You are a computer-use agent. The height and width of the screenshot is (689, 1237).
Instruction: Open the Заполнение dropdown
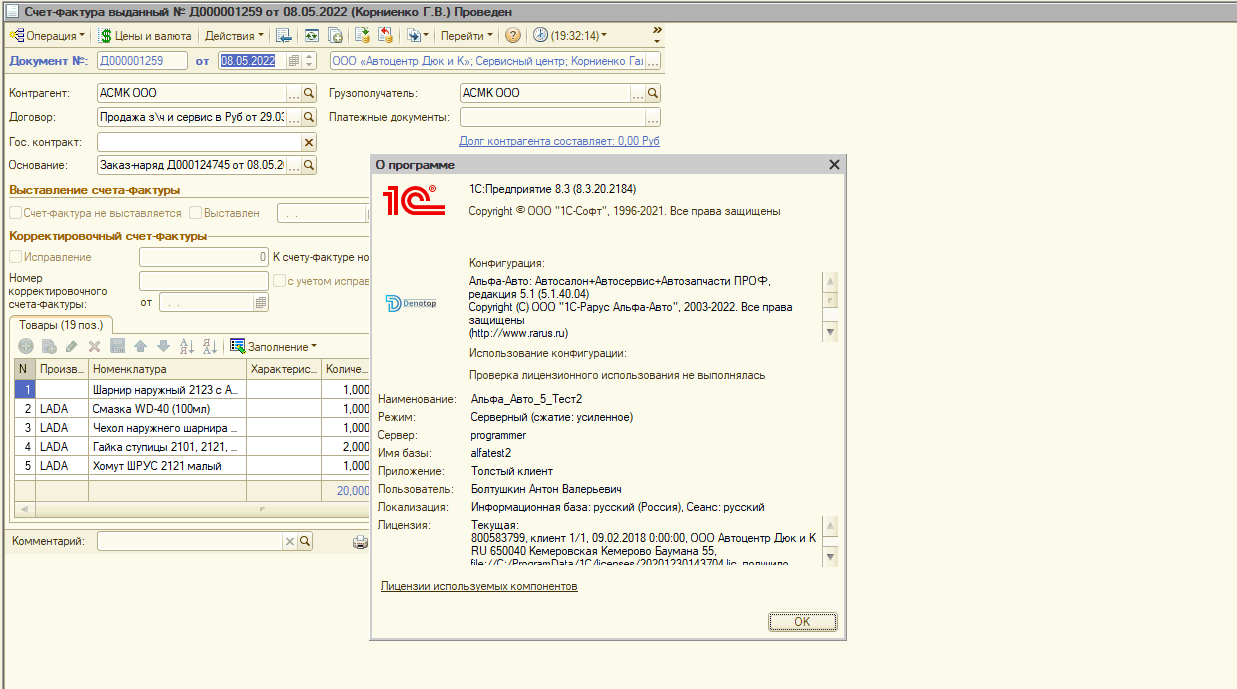[x=274, y=346]
